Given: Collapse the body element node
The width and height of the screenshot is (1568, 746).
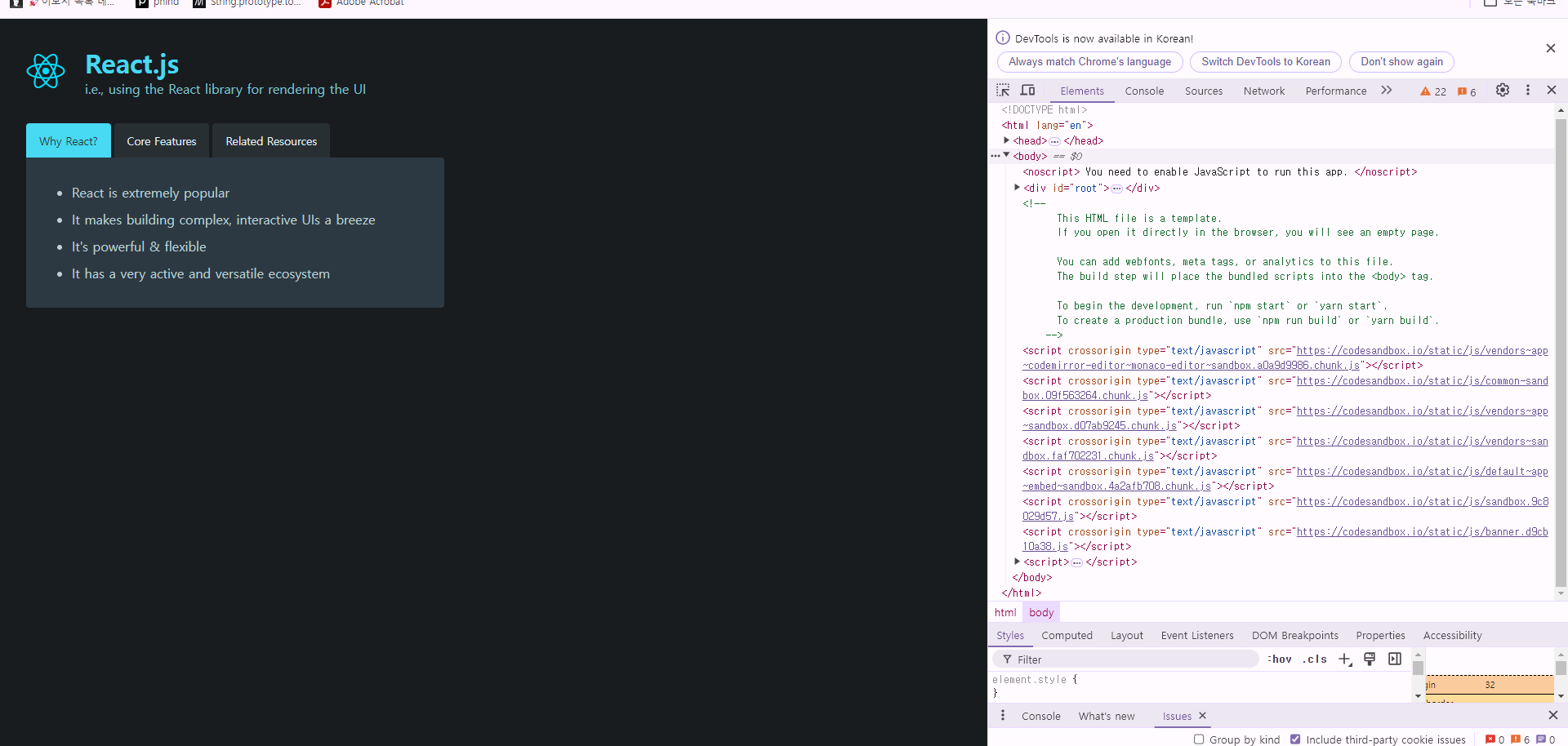Looking at the screenshot, I should (x=1007, y=156).
